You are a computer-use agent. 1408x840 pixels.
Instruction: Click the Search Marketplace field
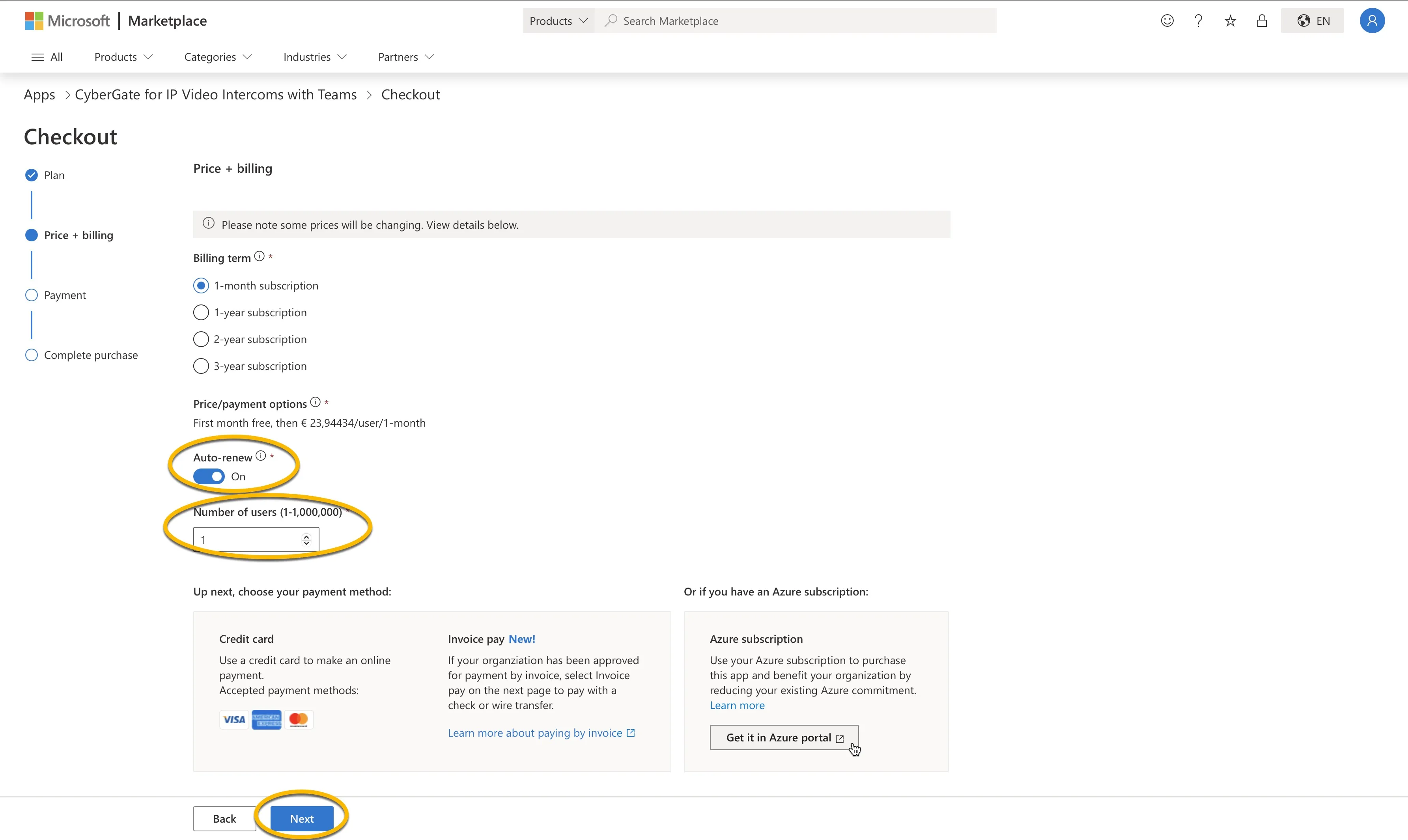pos(795,21)
